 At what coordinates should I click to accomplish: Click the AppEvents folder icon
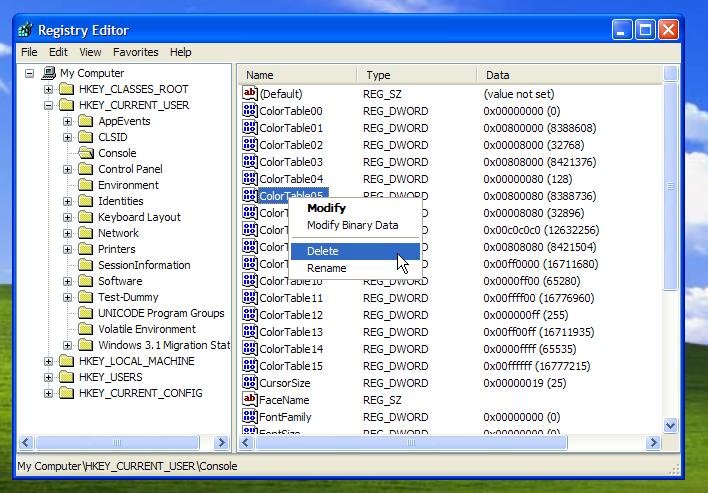(85, 121)
